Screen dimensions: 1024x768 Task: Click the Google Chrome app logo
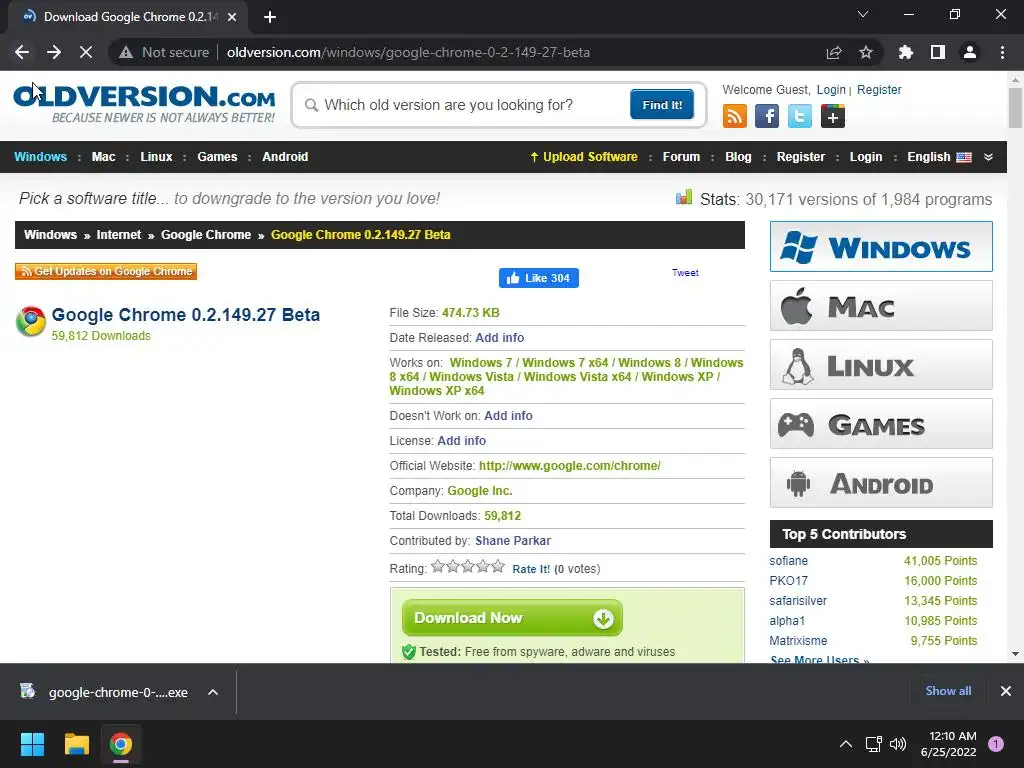pos(31,321)
